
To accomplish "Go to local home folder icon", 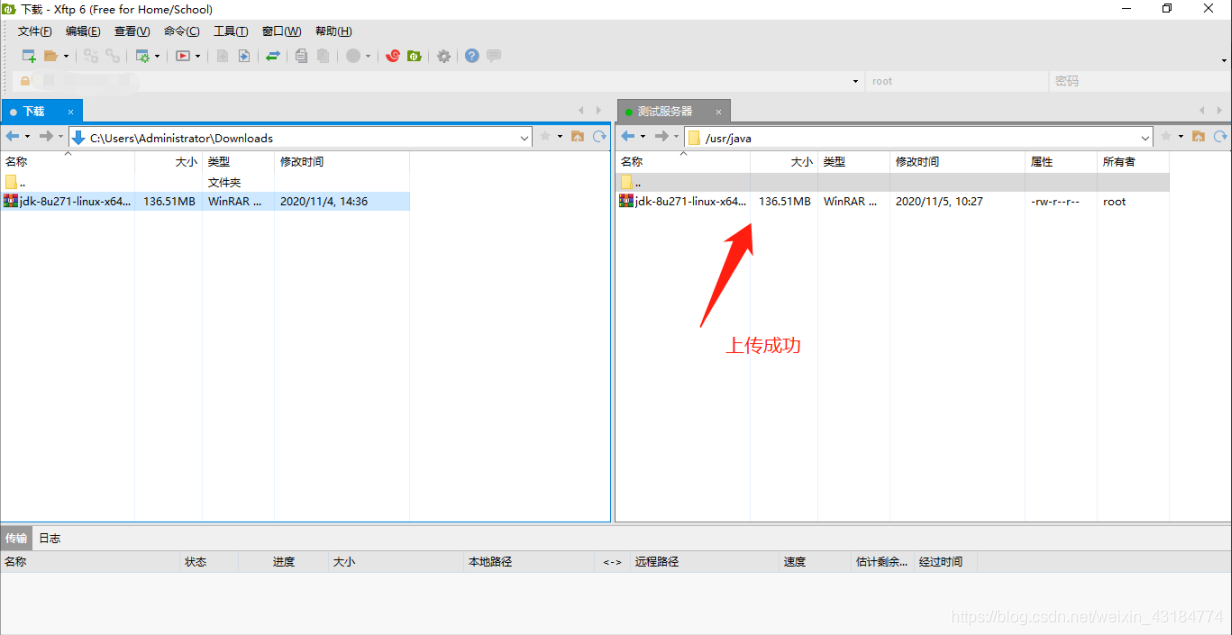I will [578, 137].
